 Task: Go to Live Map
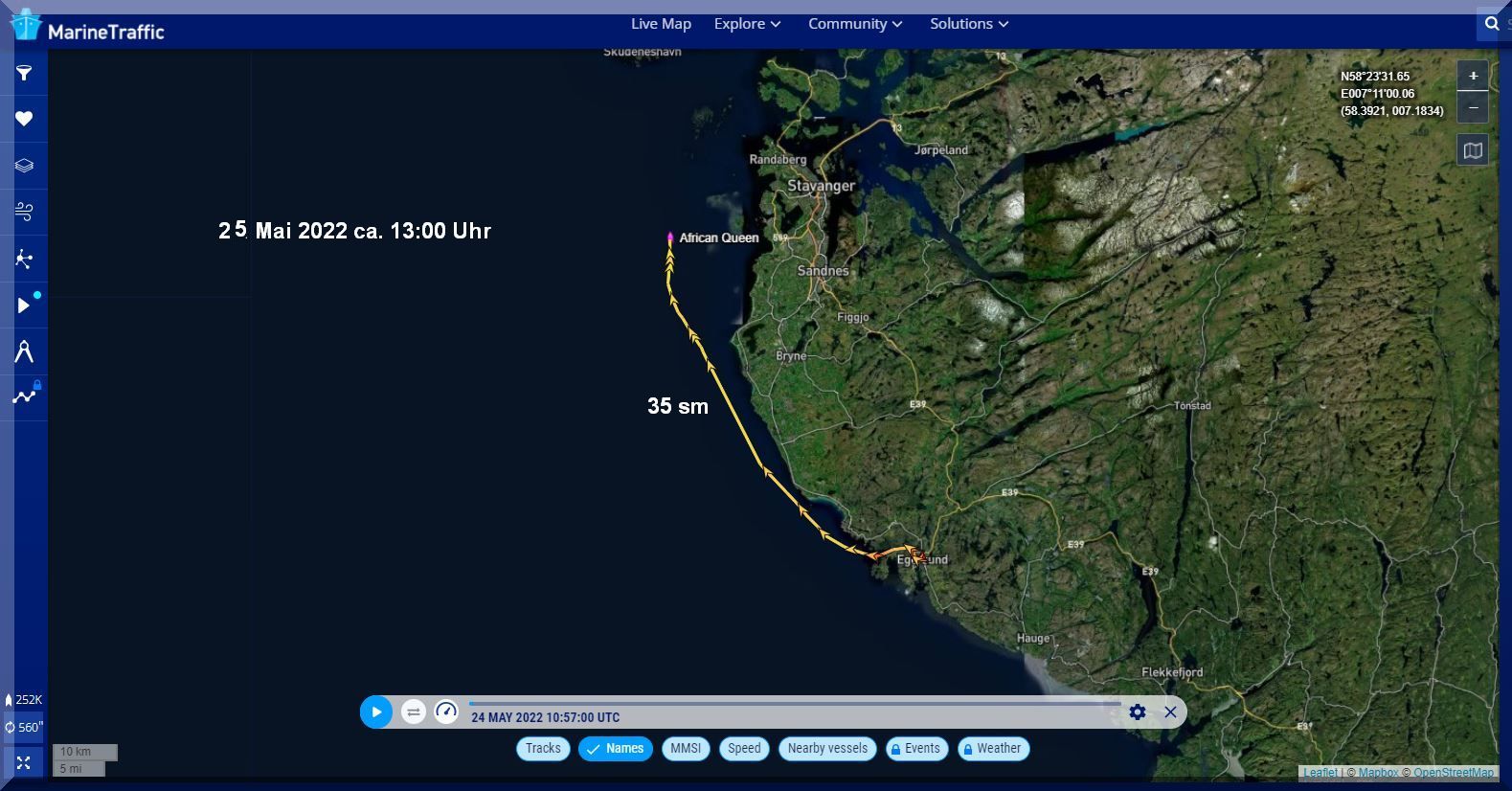point(661,24)
